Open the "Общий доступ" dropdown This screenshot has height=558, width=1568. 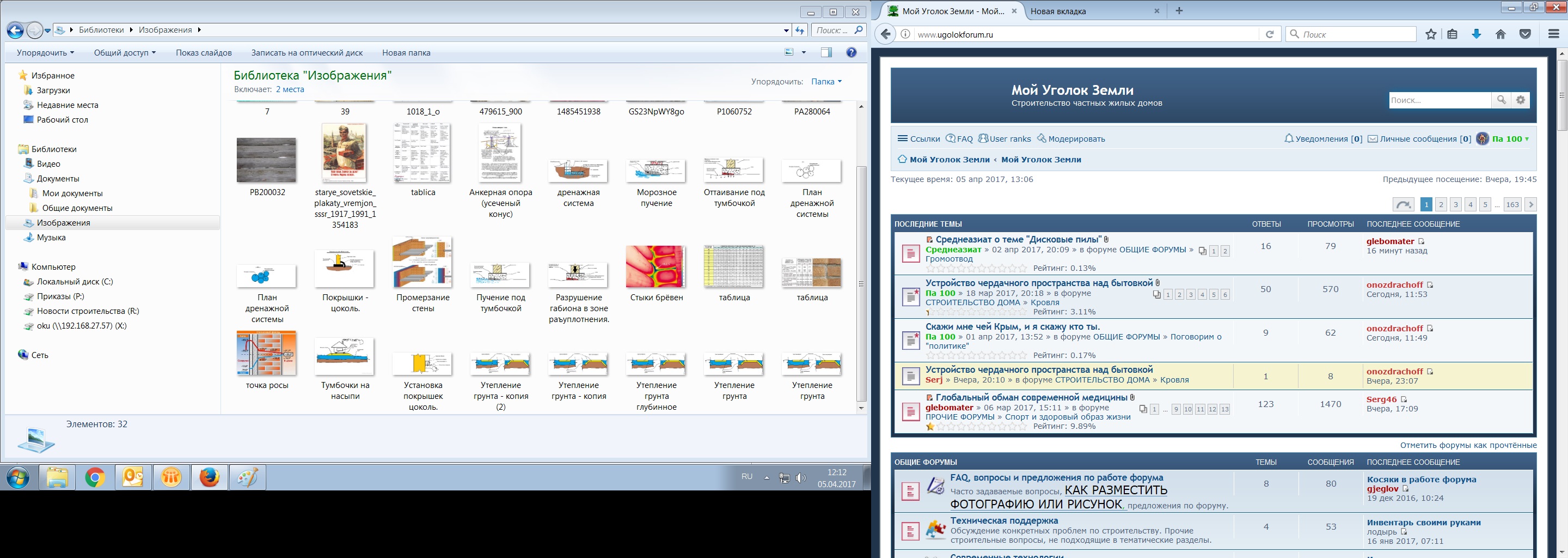tap(124, 53)
